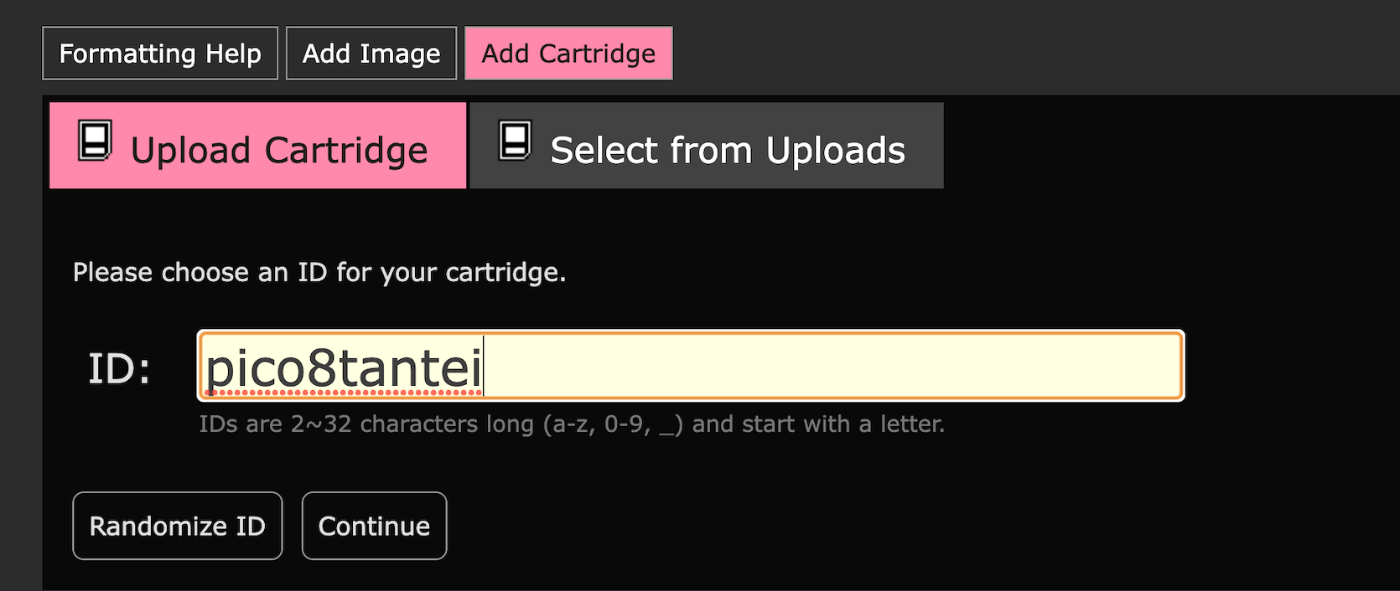Generate a random ID with Randomize ID
The image size is (1400, 591).
[x=177, y=526]
